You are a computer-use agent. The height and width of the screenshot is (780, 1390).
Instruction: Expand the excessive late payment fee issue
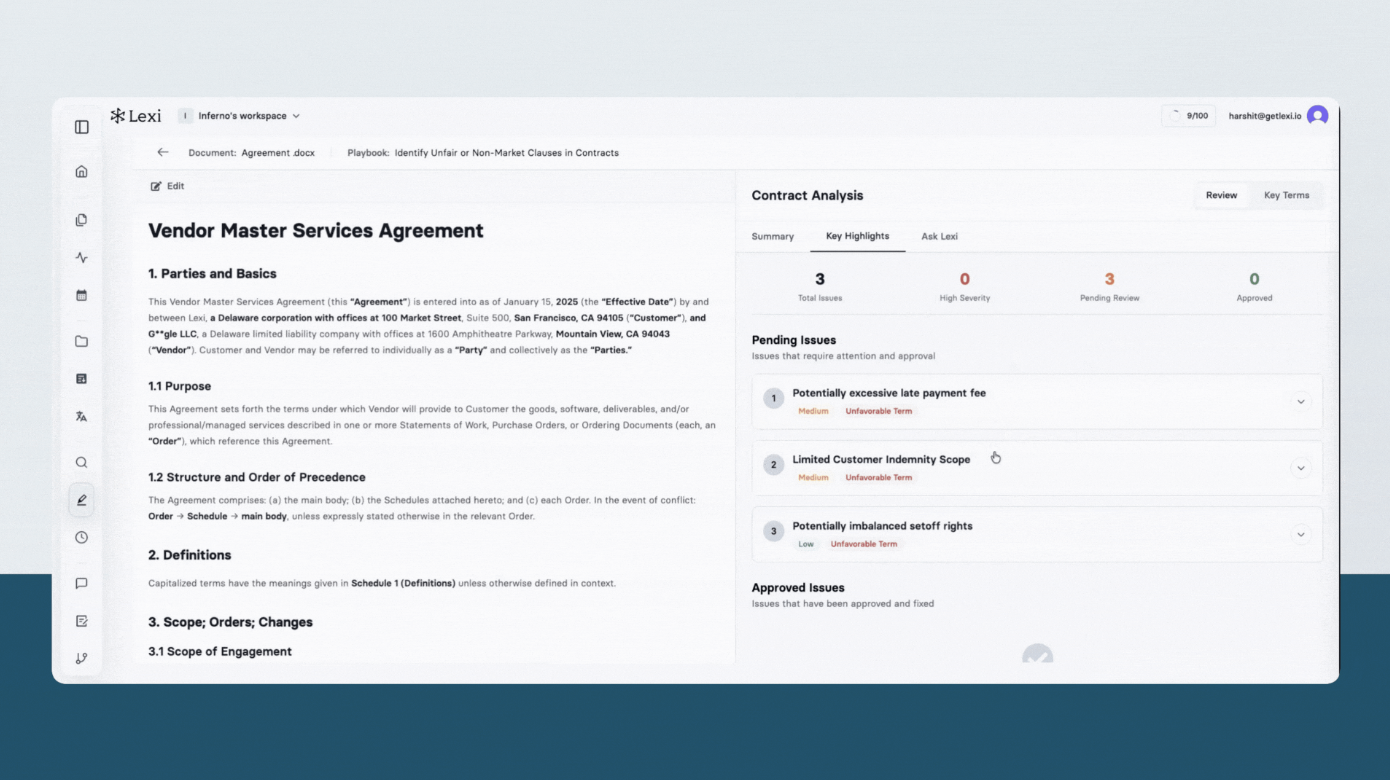tap(1300, 402)
